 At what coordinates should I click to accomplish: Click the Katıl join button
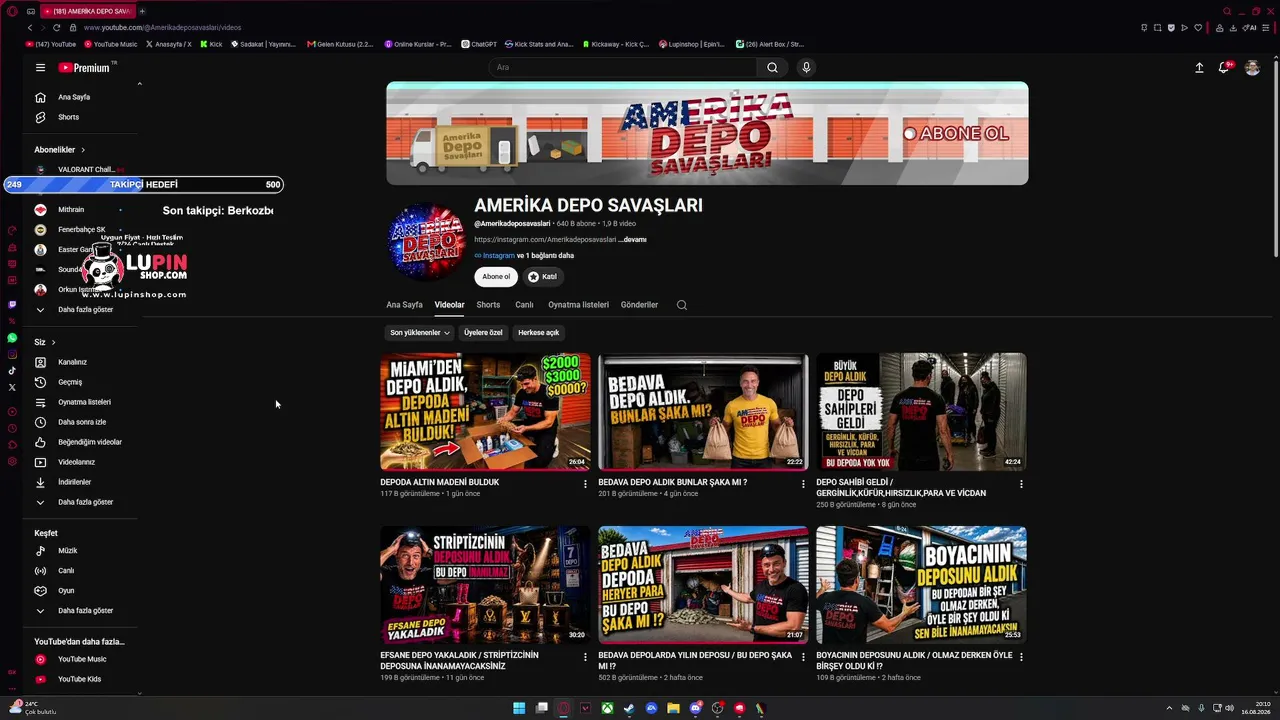[x=543, y=277]
